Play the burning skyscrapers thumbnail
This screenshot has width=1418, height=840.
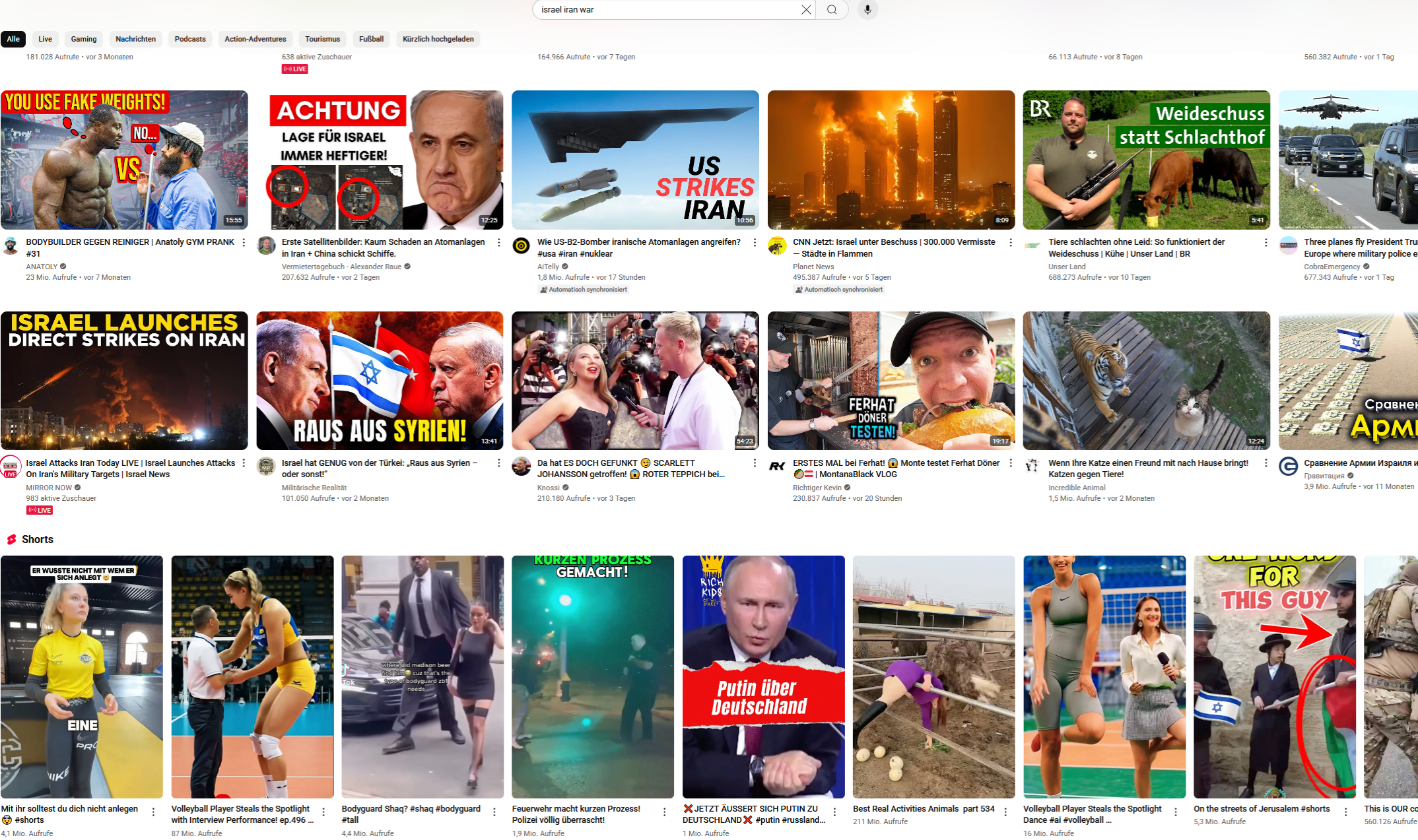(891, 160)
